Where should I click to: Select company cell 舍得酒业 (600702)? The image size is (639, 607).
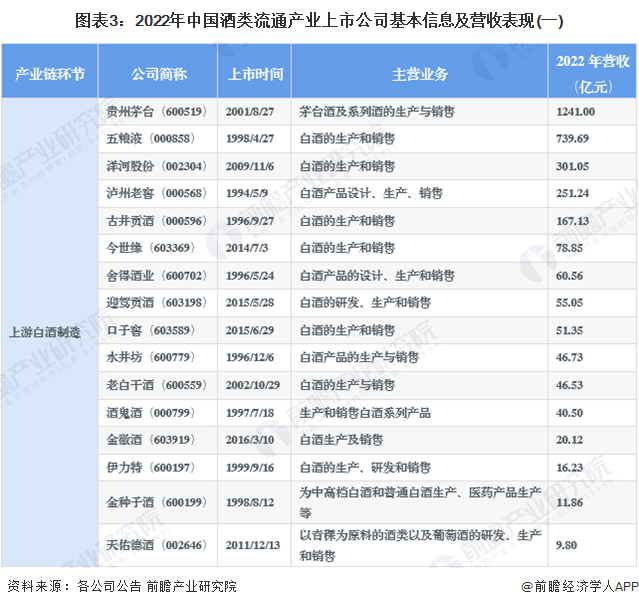pyautogui.click(x=157, y=276)
